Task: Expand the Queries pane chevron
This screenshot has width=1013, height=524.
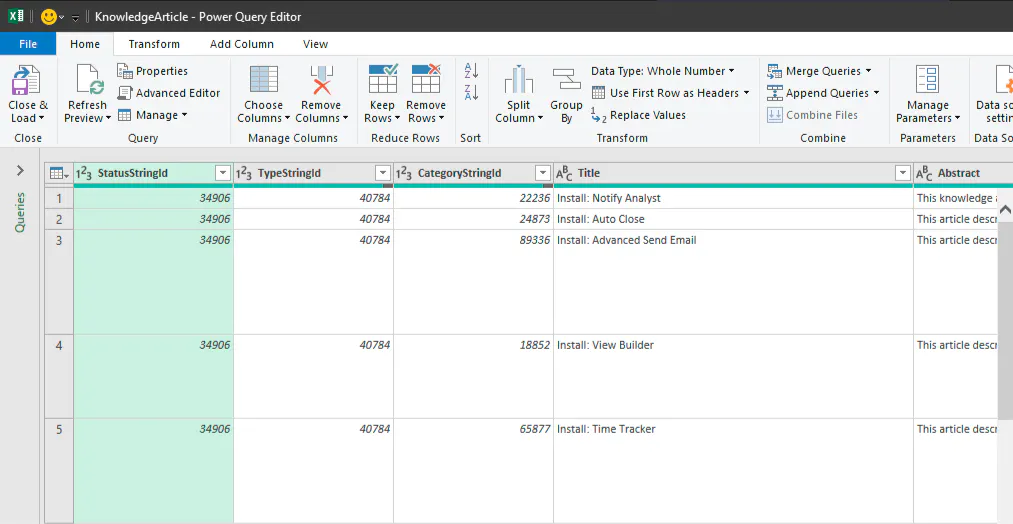Action: tap(20, 171)
